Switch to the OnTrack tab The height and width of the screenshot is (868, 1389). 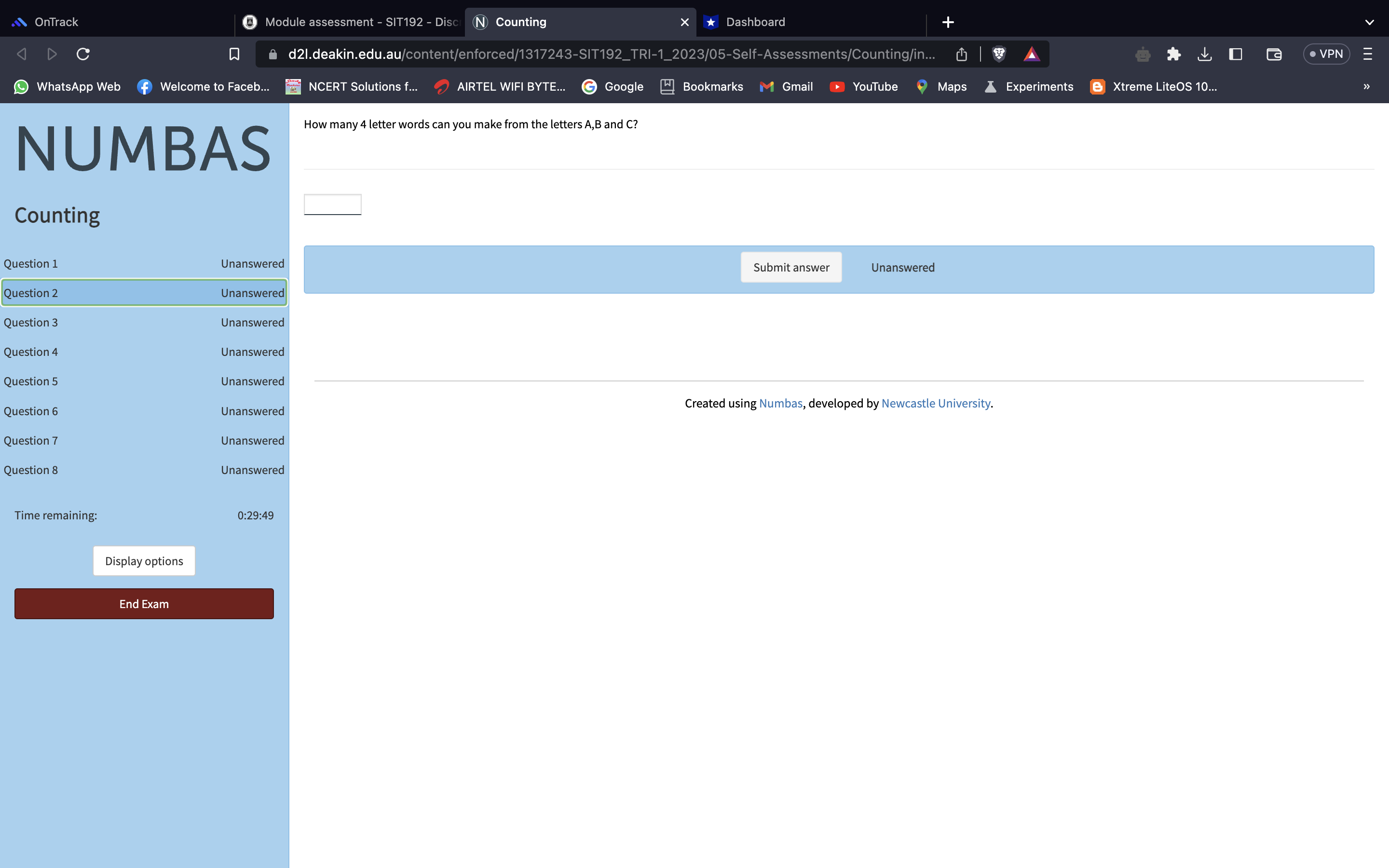pos(56,22)
